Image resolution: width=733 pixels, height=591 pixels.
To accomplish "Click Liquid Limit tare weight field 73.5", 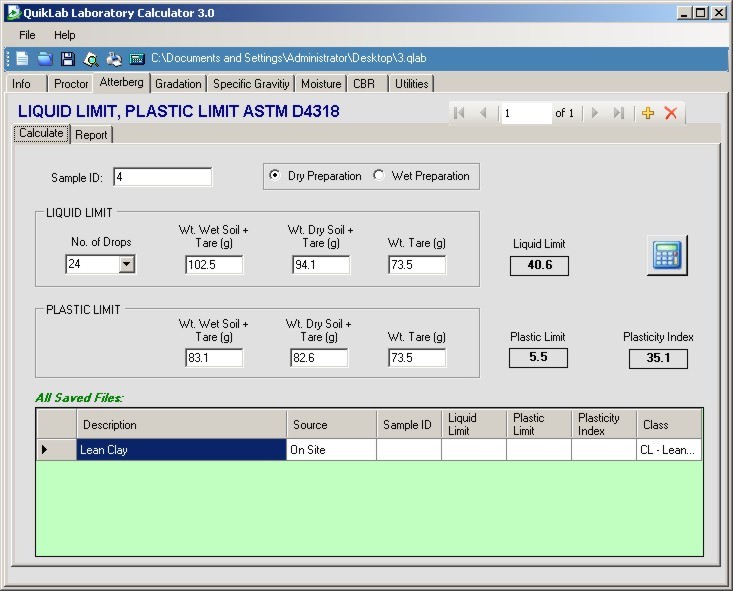I will click(x=417, y=265).
